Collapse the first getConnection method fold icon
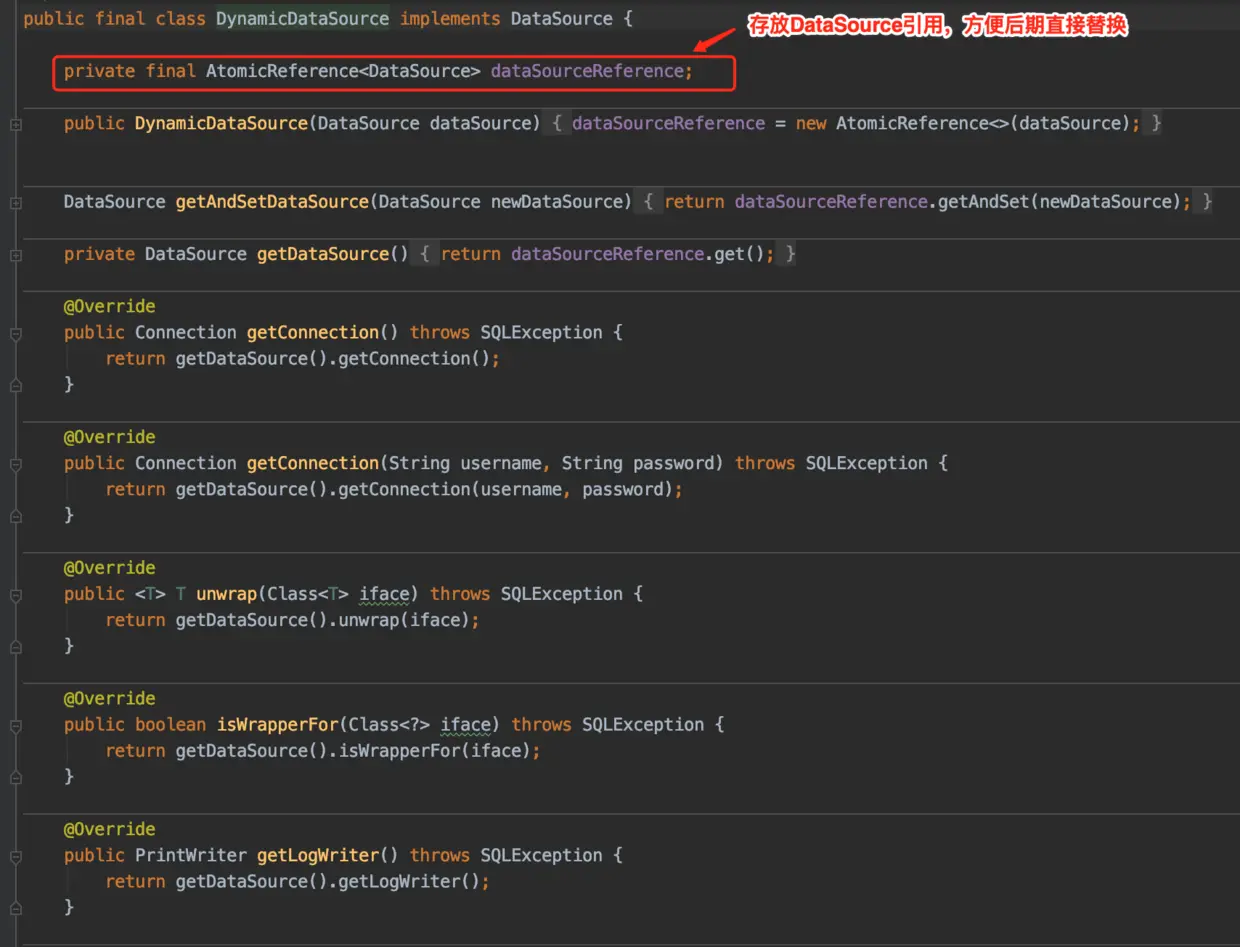The width and height of the screenshot is (1240, 947). tap(14, 332)
